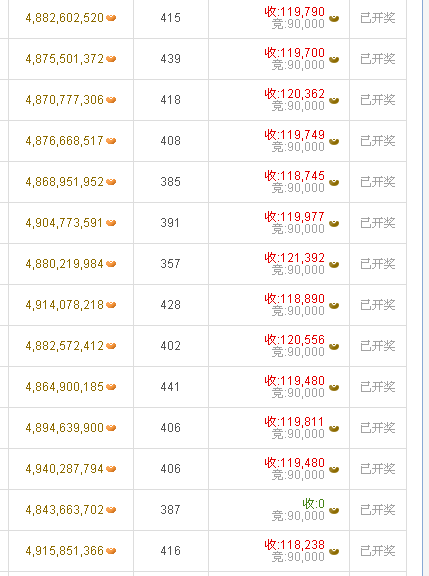Click the gold ingot icon next to 收:120,362
Screen dimensions: 429x576
pyautogui.click(x=334, y=100)
